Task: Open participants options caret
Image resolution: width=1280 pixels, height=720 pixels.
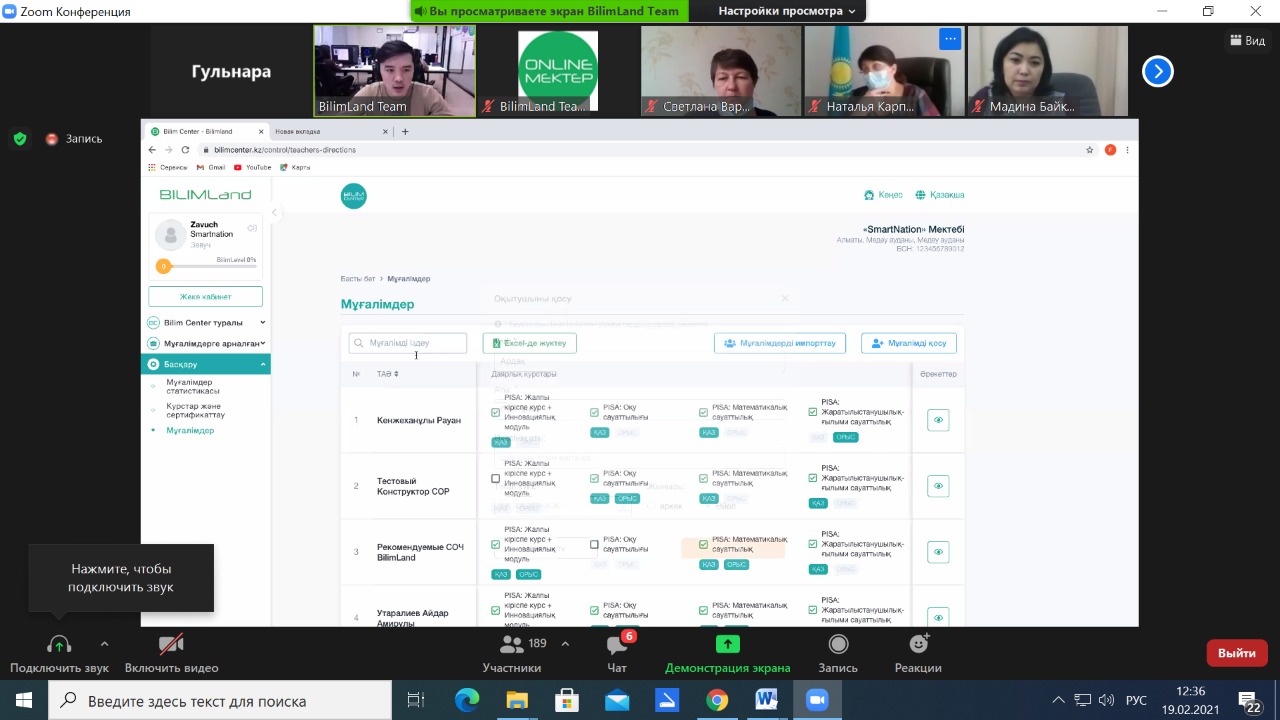Action: (565, 644)
